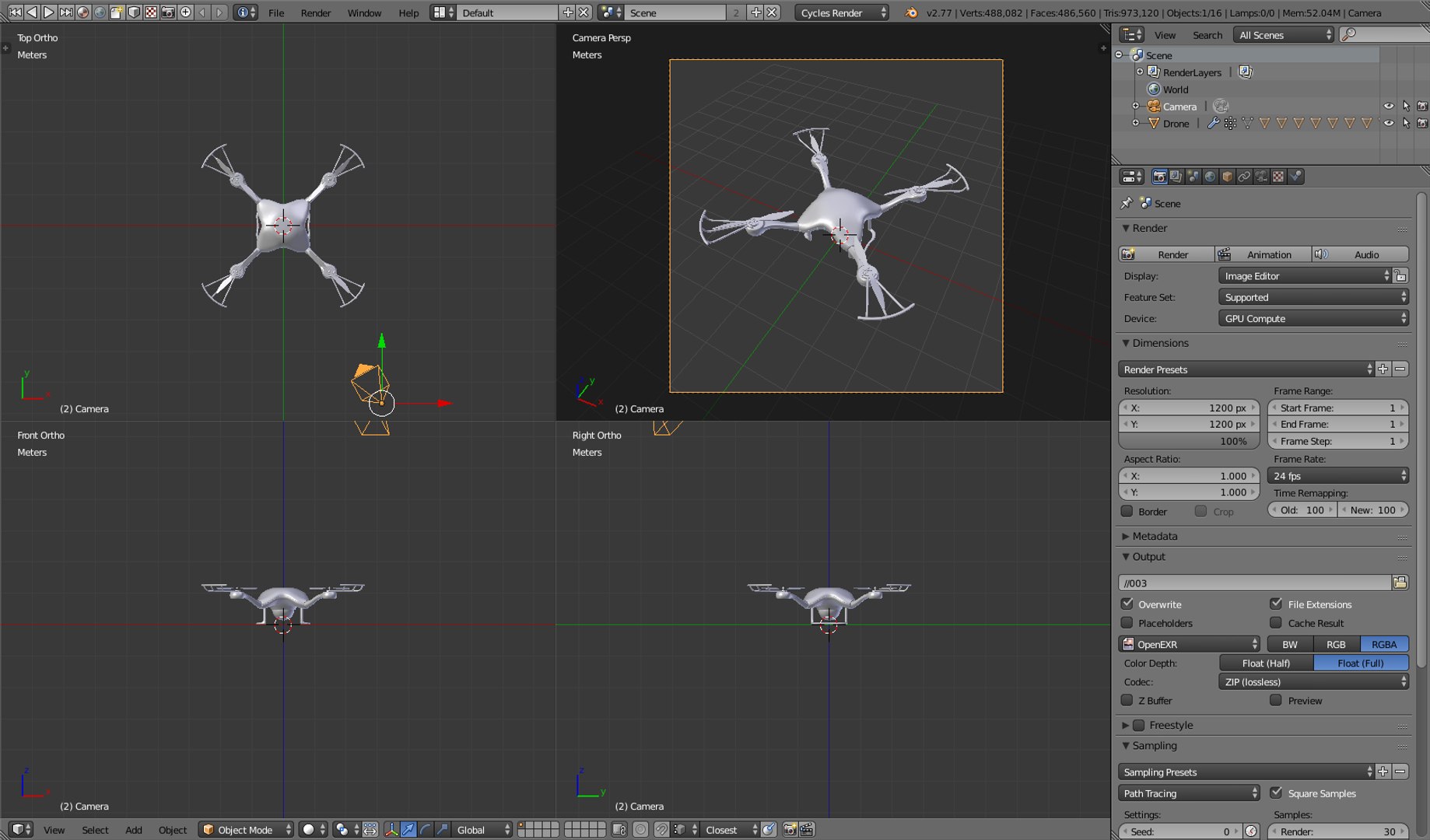Click the Camera data icon in outliner row
This screenshot has width=1430, height=840.
point(1221,106)
